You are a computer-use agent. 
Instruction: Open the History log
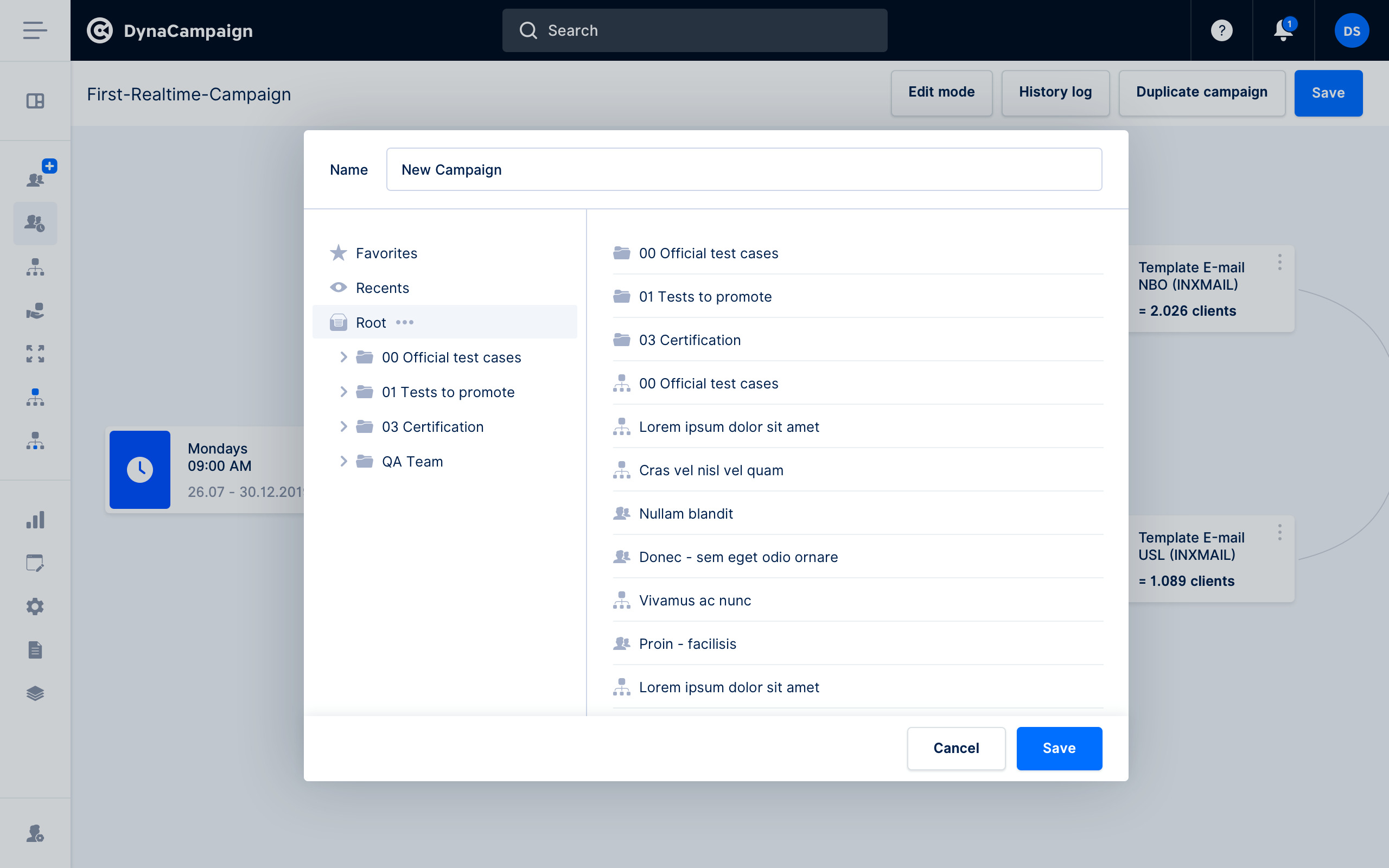[1055, 92]
